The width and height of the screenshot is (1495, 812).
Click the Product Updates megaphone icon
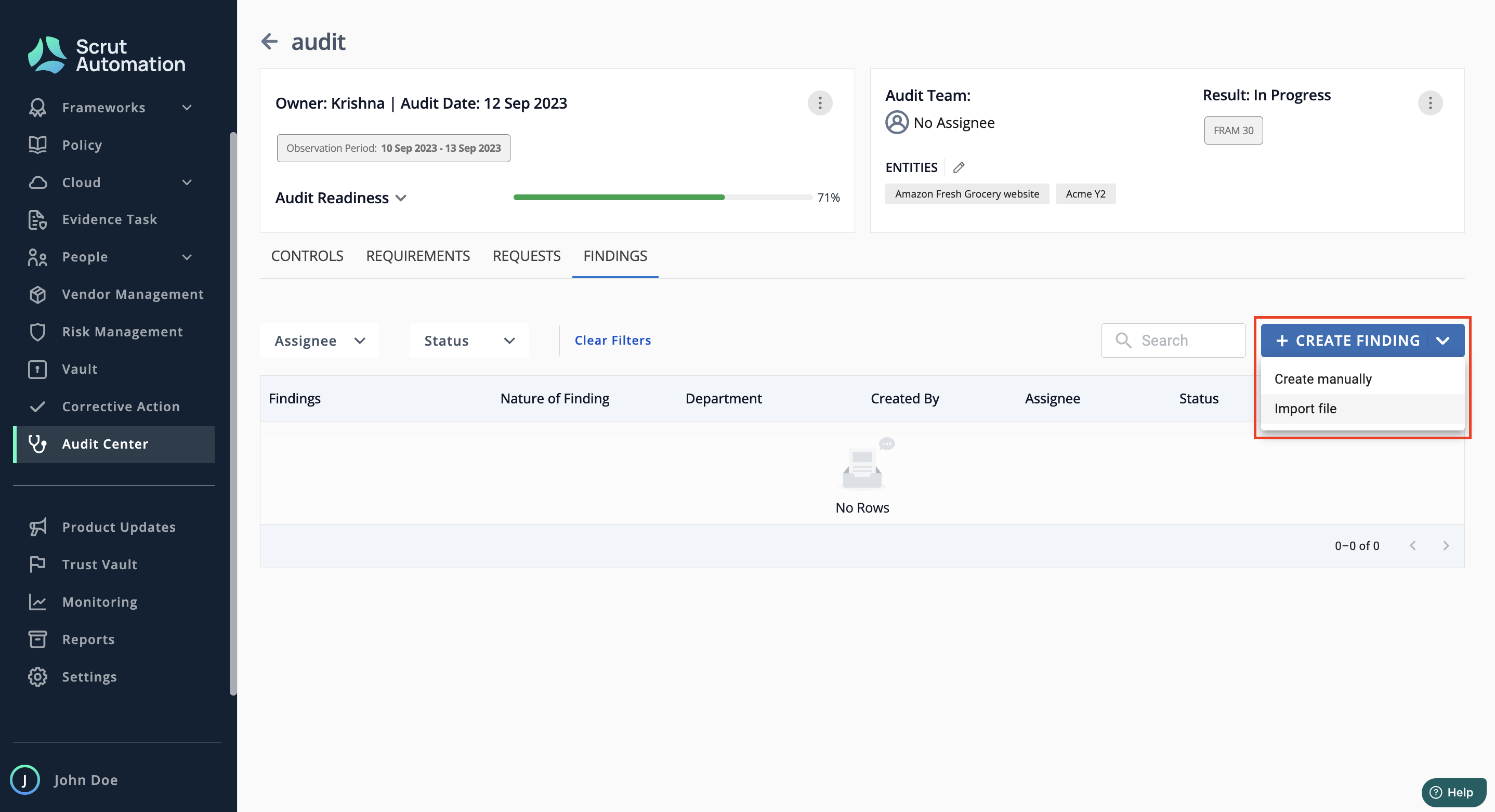(x=38, y=527)
